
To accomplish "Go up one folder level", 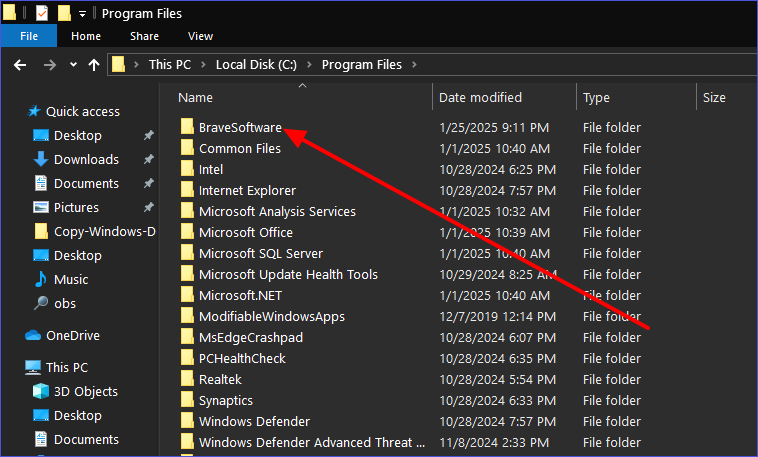I will [94, 65].
